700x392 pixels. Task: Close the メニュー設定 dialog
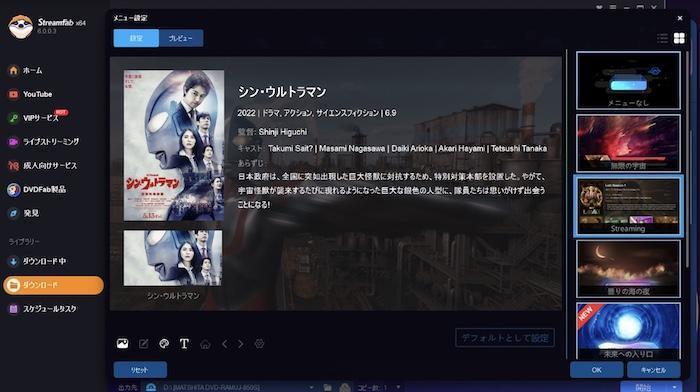[679, 18]
